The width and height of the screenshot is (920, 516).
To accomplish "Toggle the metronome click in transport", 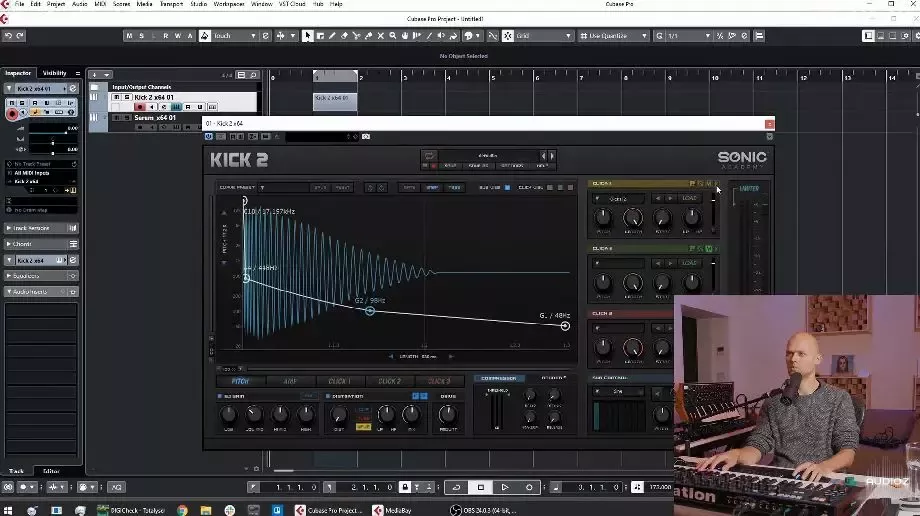I will click(x=637, y=487).
